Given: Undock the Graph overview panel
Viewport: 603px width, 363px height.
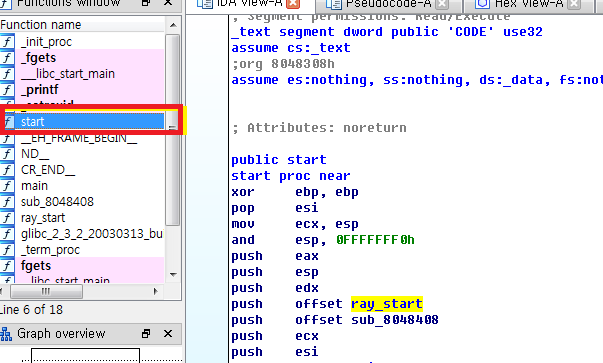Looking at the screenshot, I should click(146, 333).
